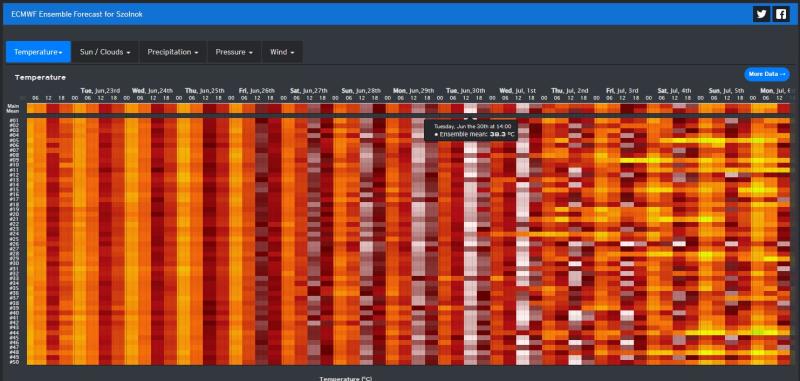Open the Temperature dropdown menu

[x=38, y=52]
